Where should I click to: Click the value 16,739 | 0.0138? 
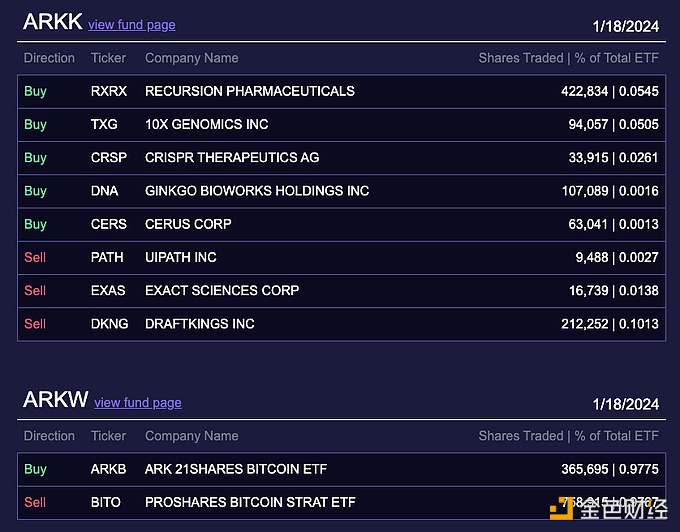click(x=614, y=290)
